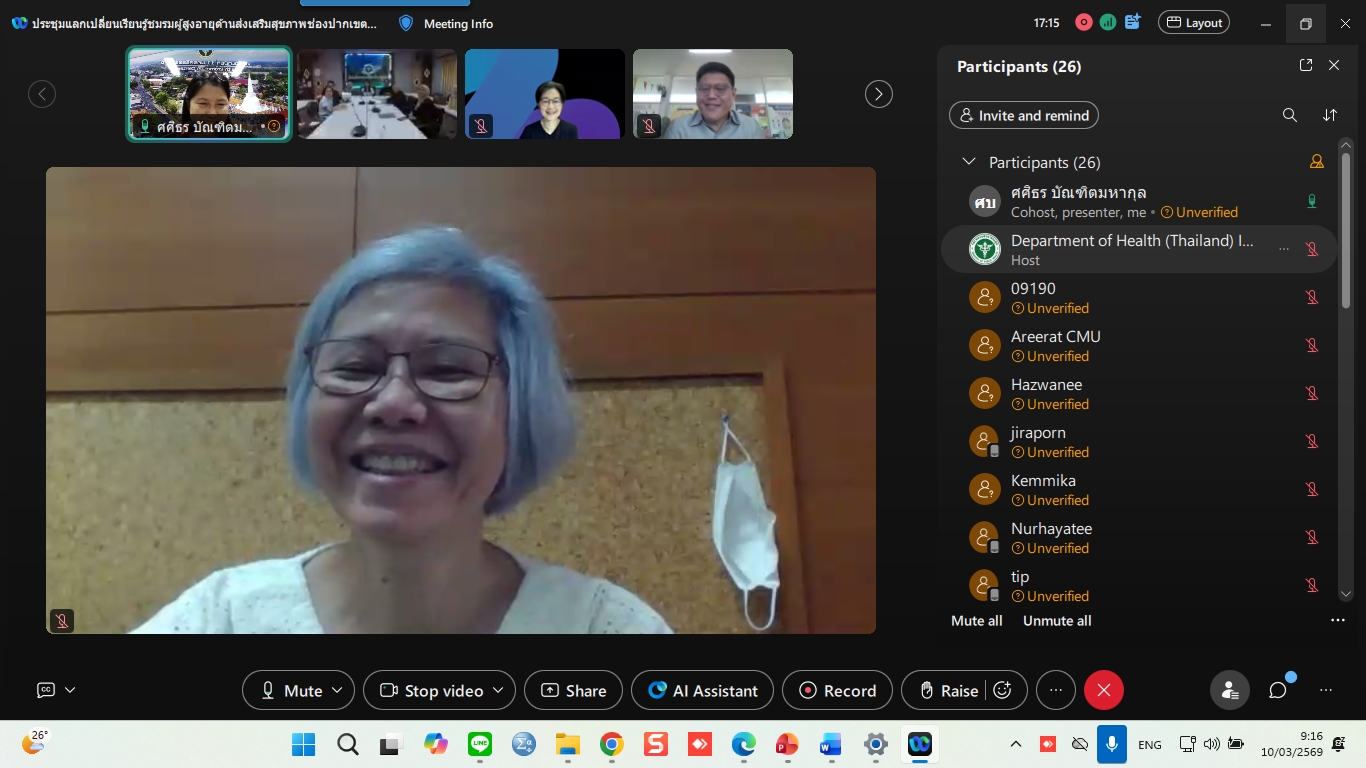Pop out the Participants panel

click(1305, 65)
